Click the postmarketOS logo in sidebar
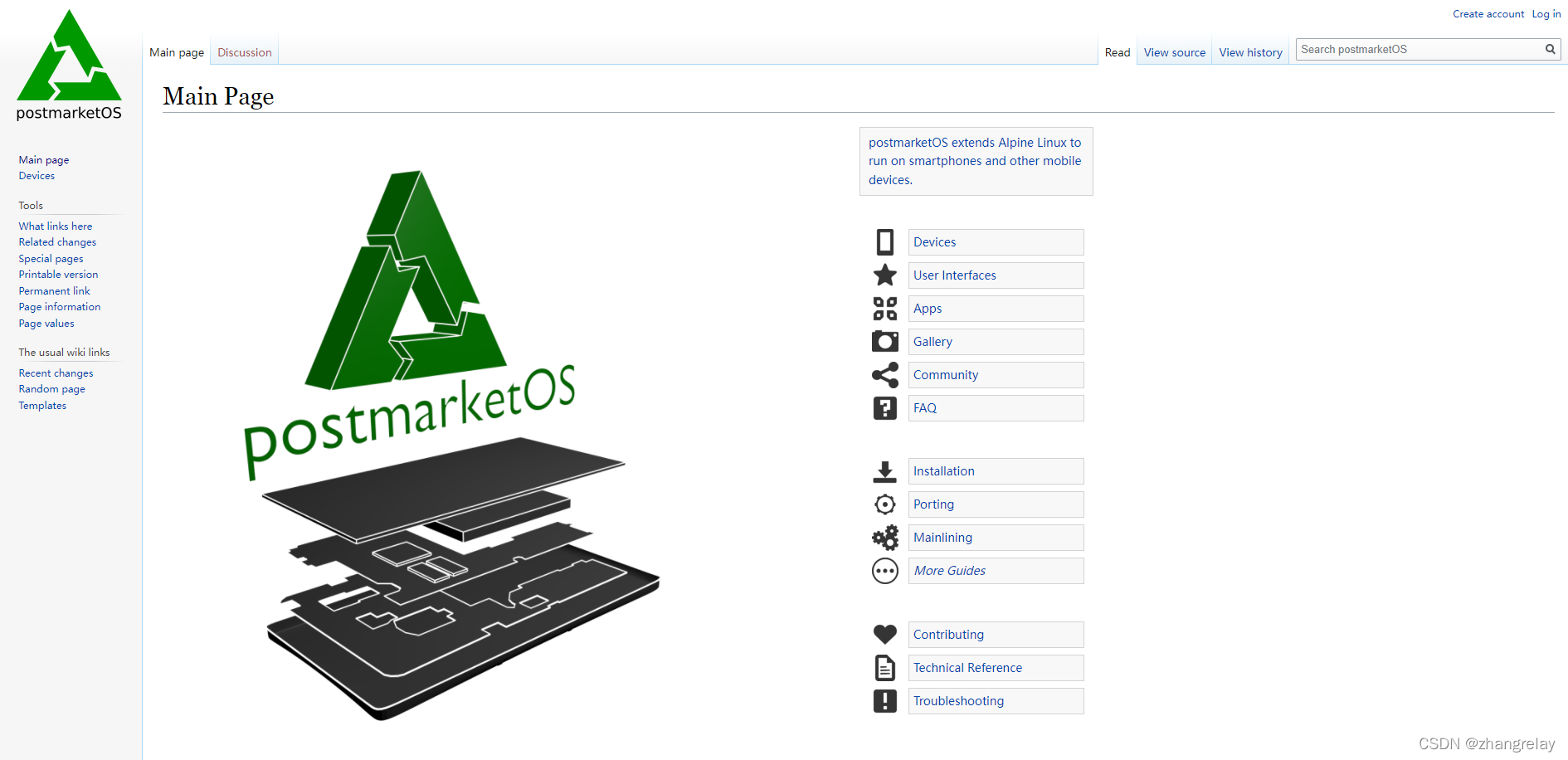This screenshot has width=1568, height=760. pos(69,66)
